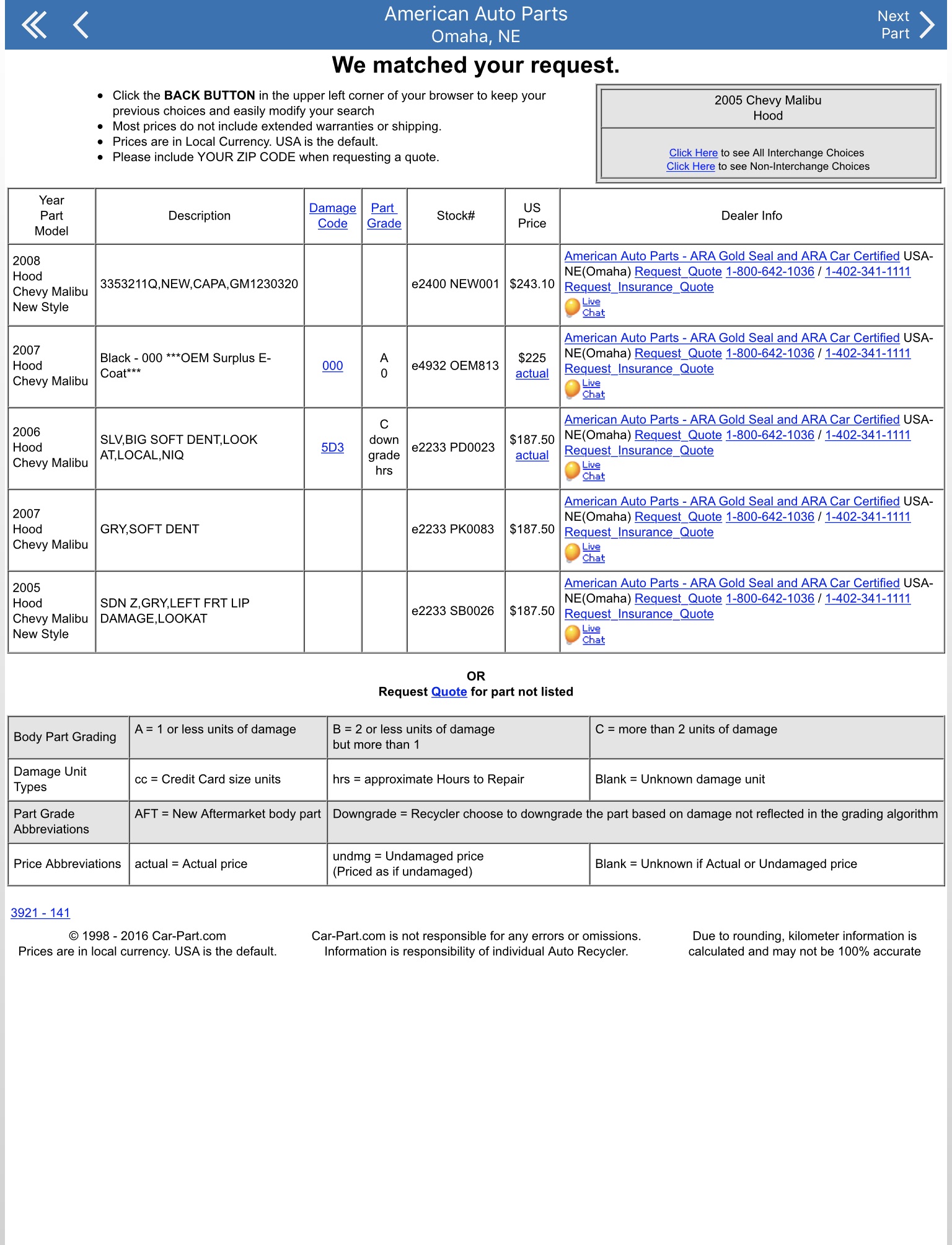952x1245 pixels.
Task: Go to Next Part using right chevron
Action: pos(927,25)
